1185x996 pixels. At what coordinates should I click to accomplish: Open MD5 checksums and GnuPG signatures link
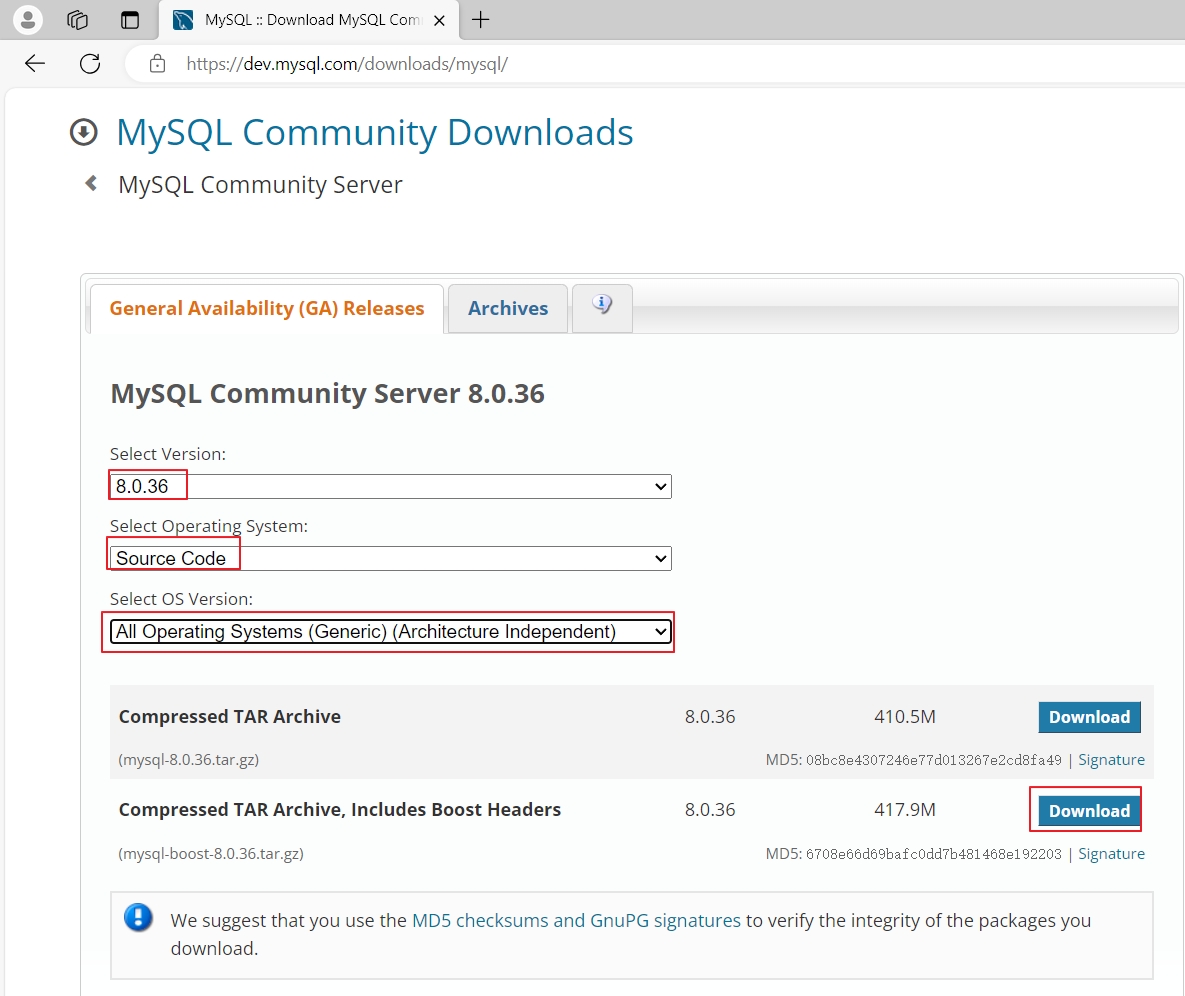576,920
